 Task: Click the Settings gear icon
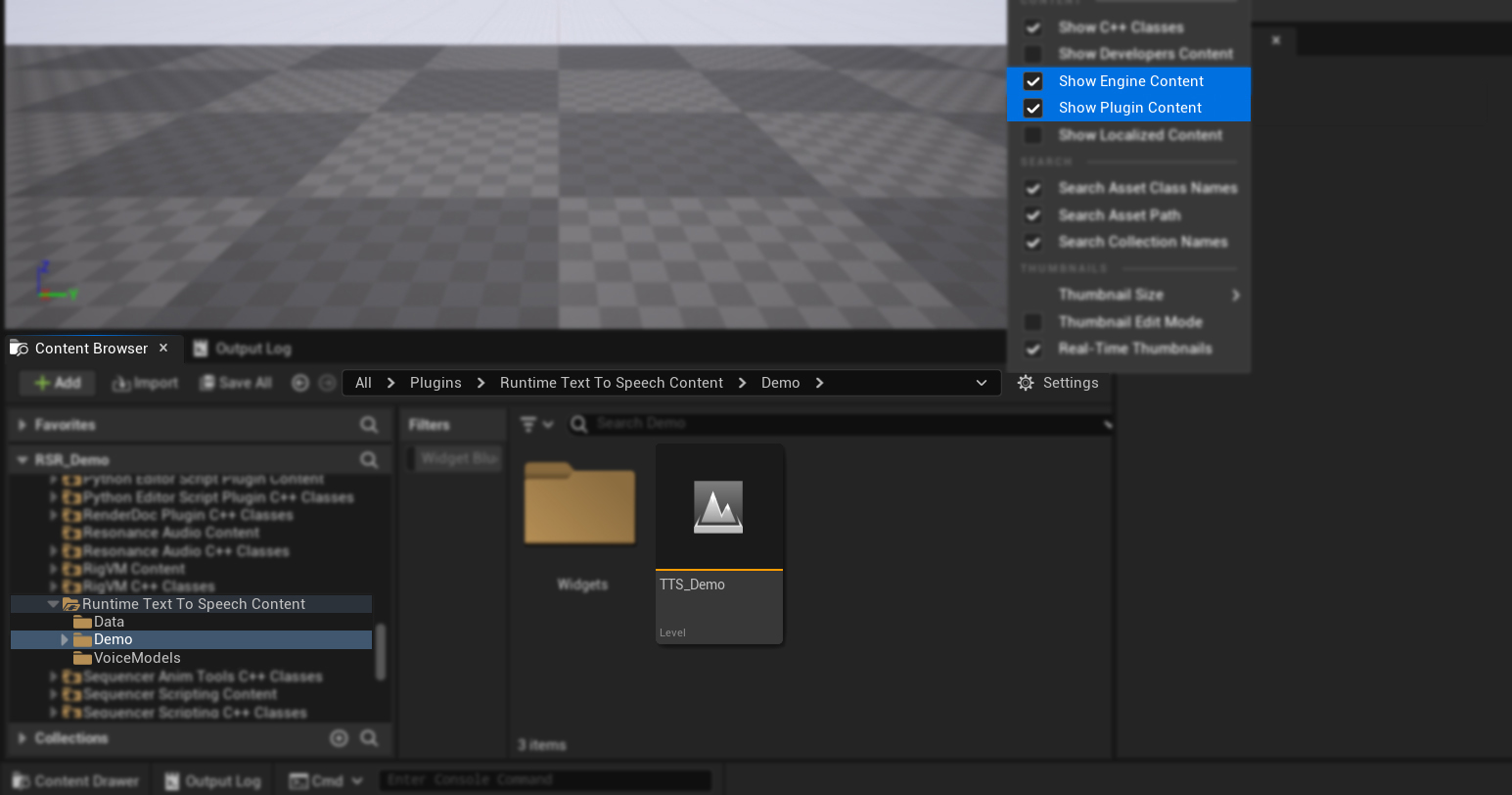point(1026,383)
